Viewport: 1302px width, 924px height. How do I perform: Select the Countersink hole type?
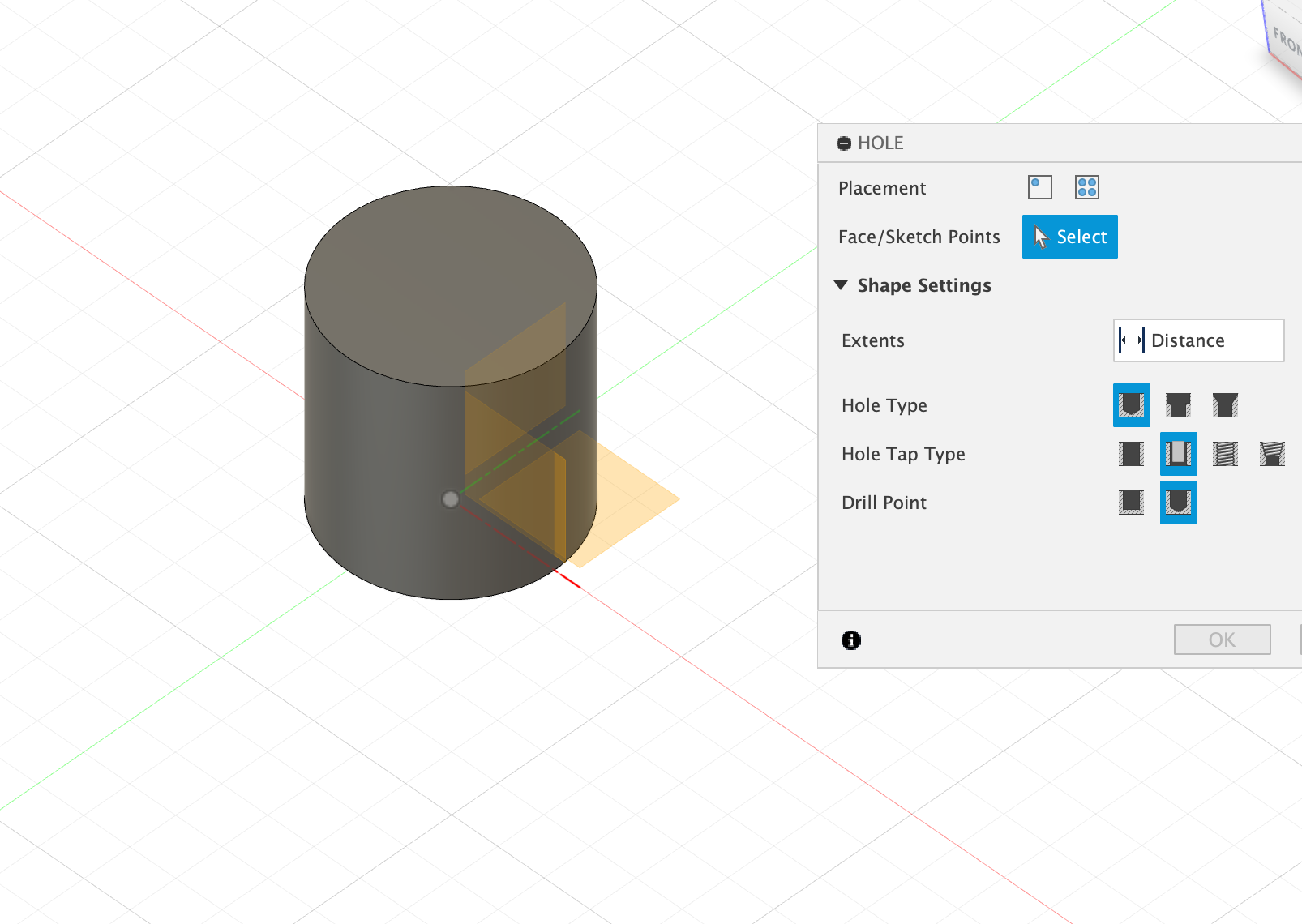(x=1225, y=405)
